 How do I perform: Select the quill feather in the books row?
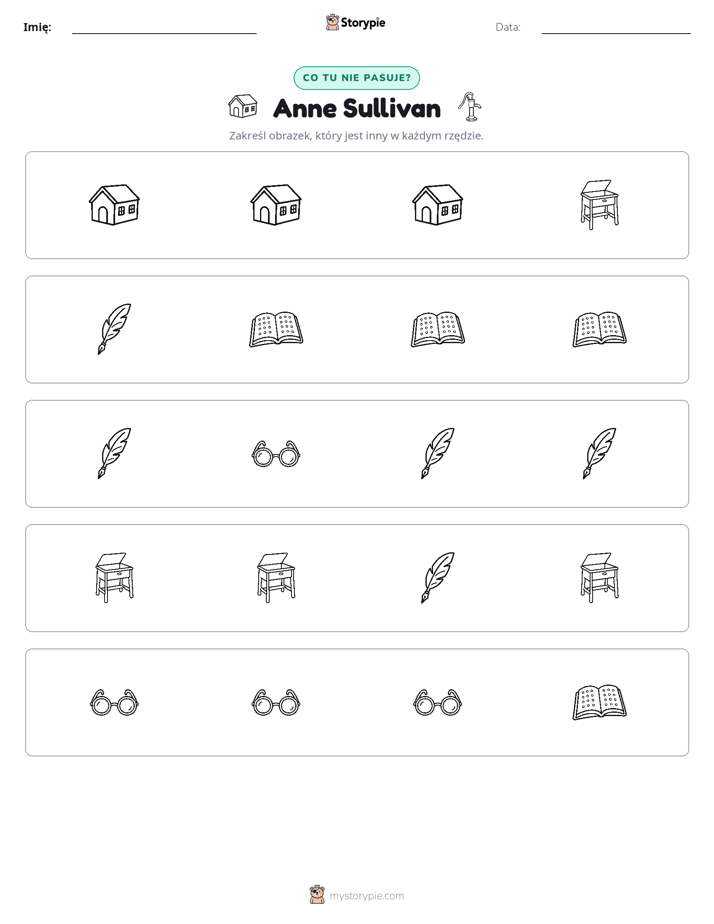point(114,329)
